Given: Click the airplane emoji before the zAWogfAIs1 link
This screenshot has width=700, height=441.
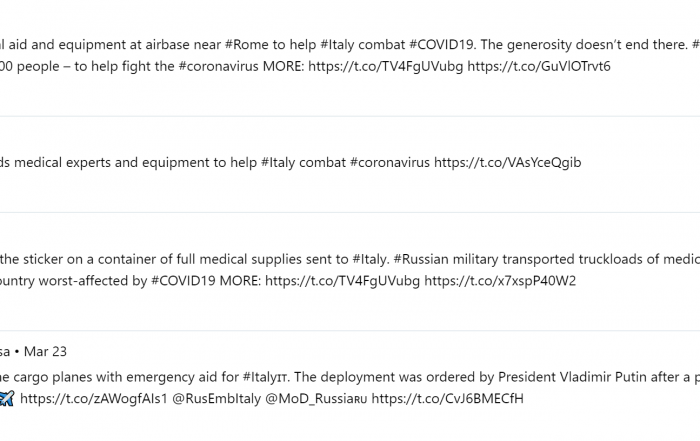Looking at the screenshot, I should coord(6,398).
